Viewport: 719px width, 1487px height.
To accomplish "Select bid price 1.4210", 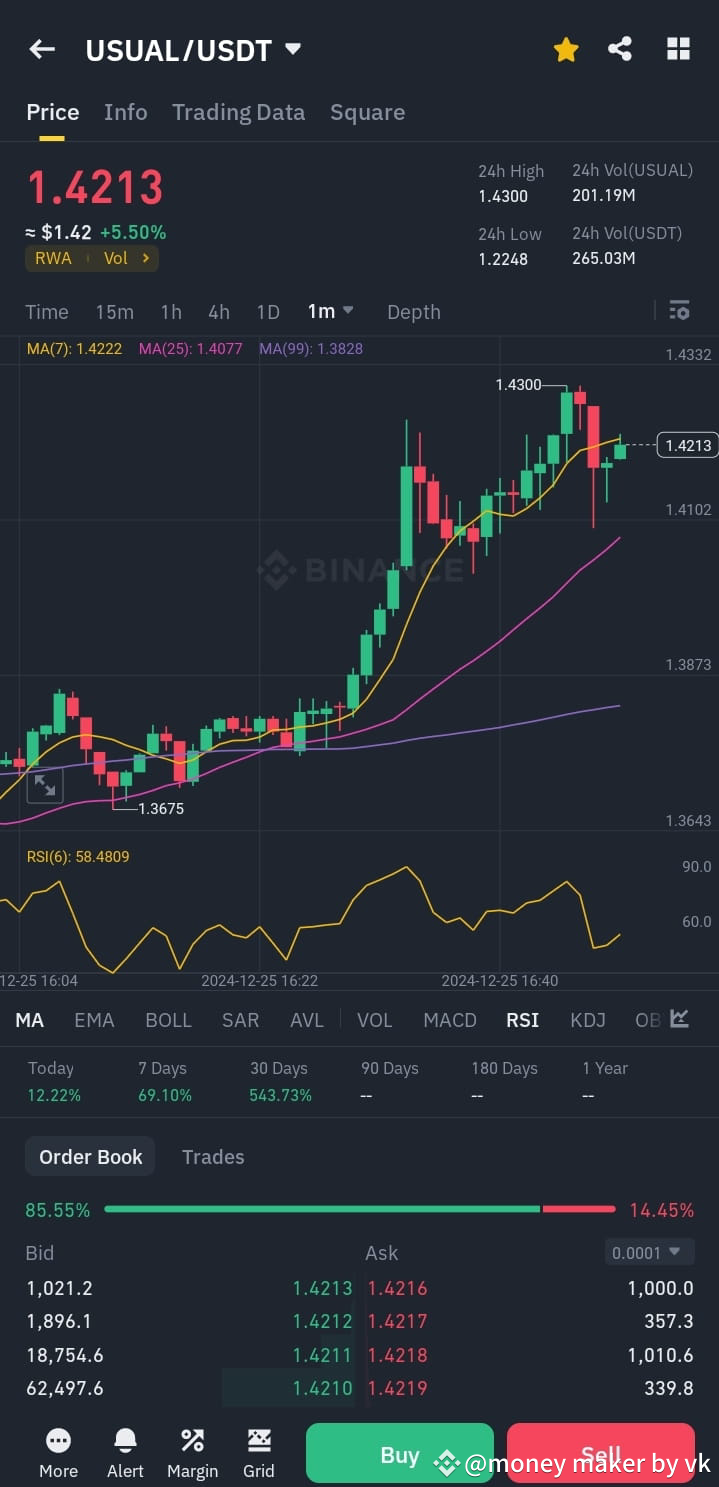I will point(322,1388).
